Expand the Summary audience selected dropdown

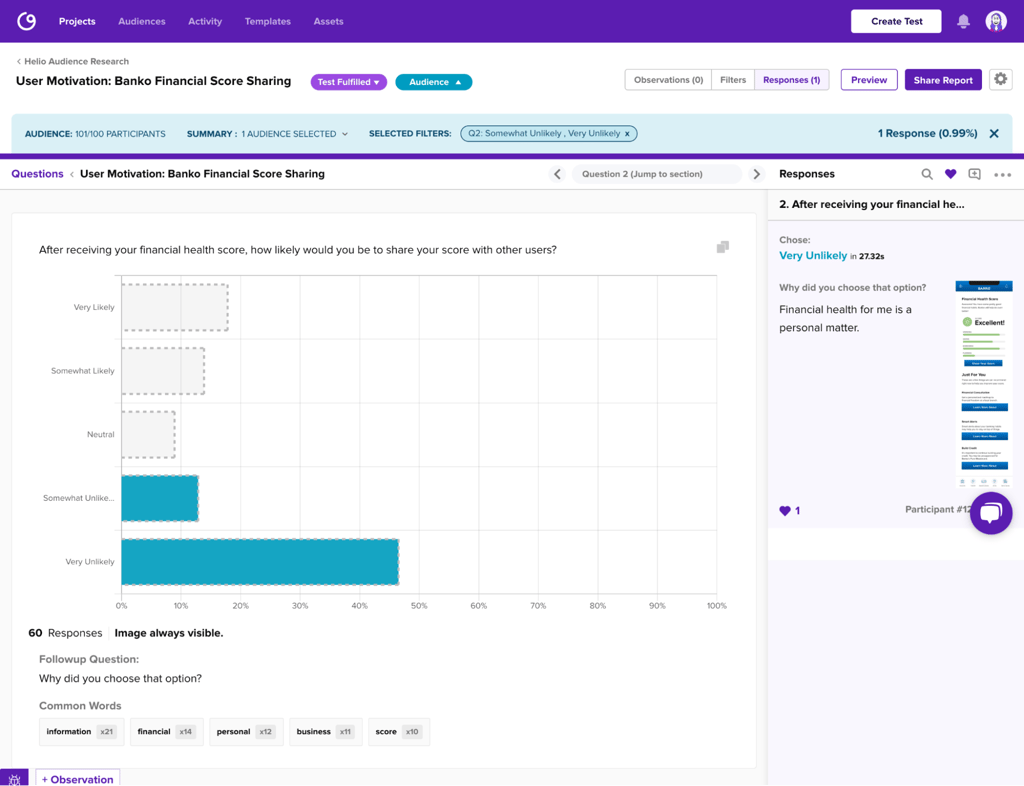coord(267,134)
